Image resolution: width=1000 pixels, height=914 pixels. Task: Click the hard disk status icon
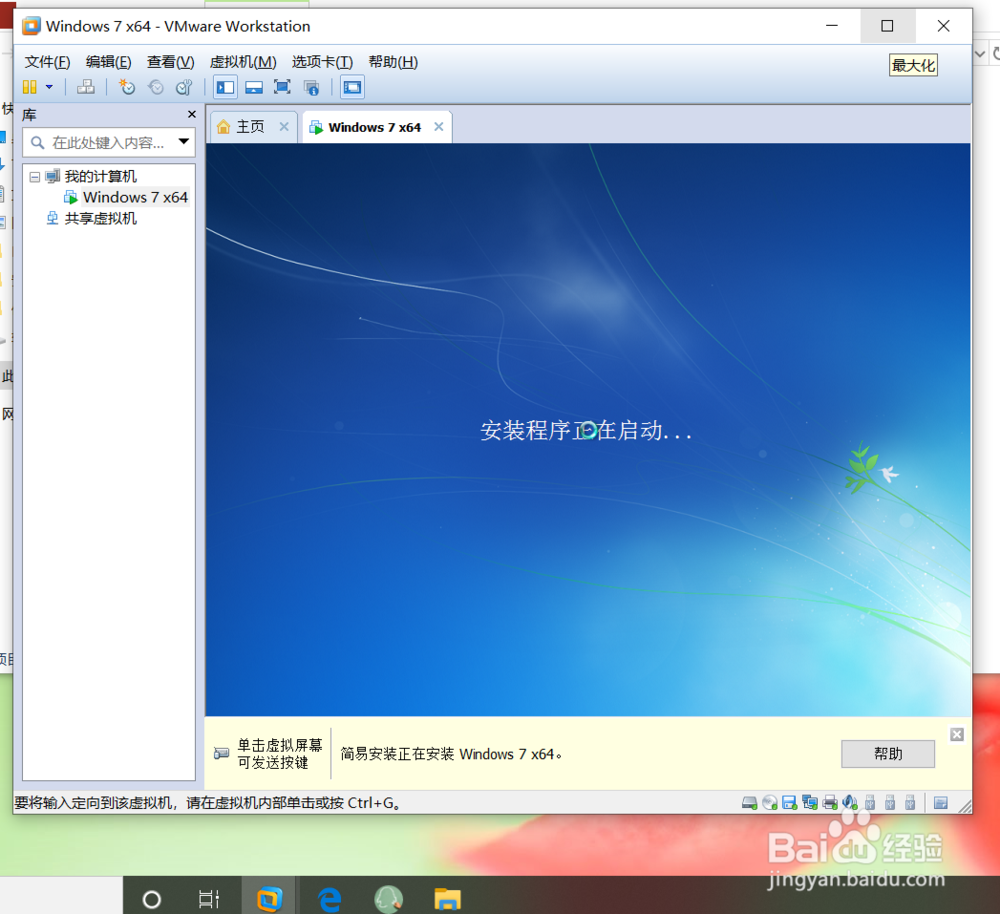(749, 802)
